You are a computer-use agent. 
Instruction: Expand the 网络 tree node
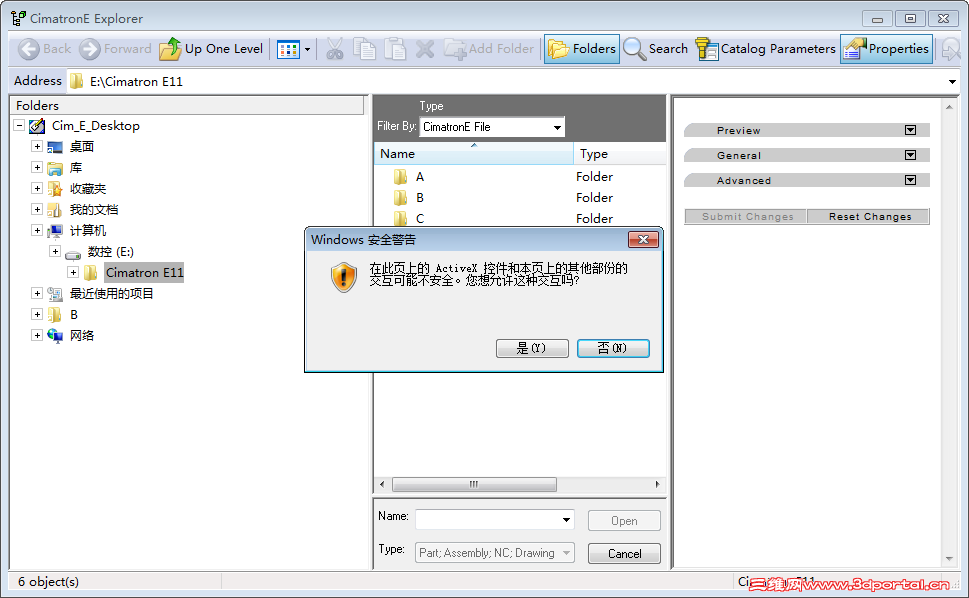[37, 335]
